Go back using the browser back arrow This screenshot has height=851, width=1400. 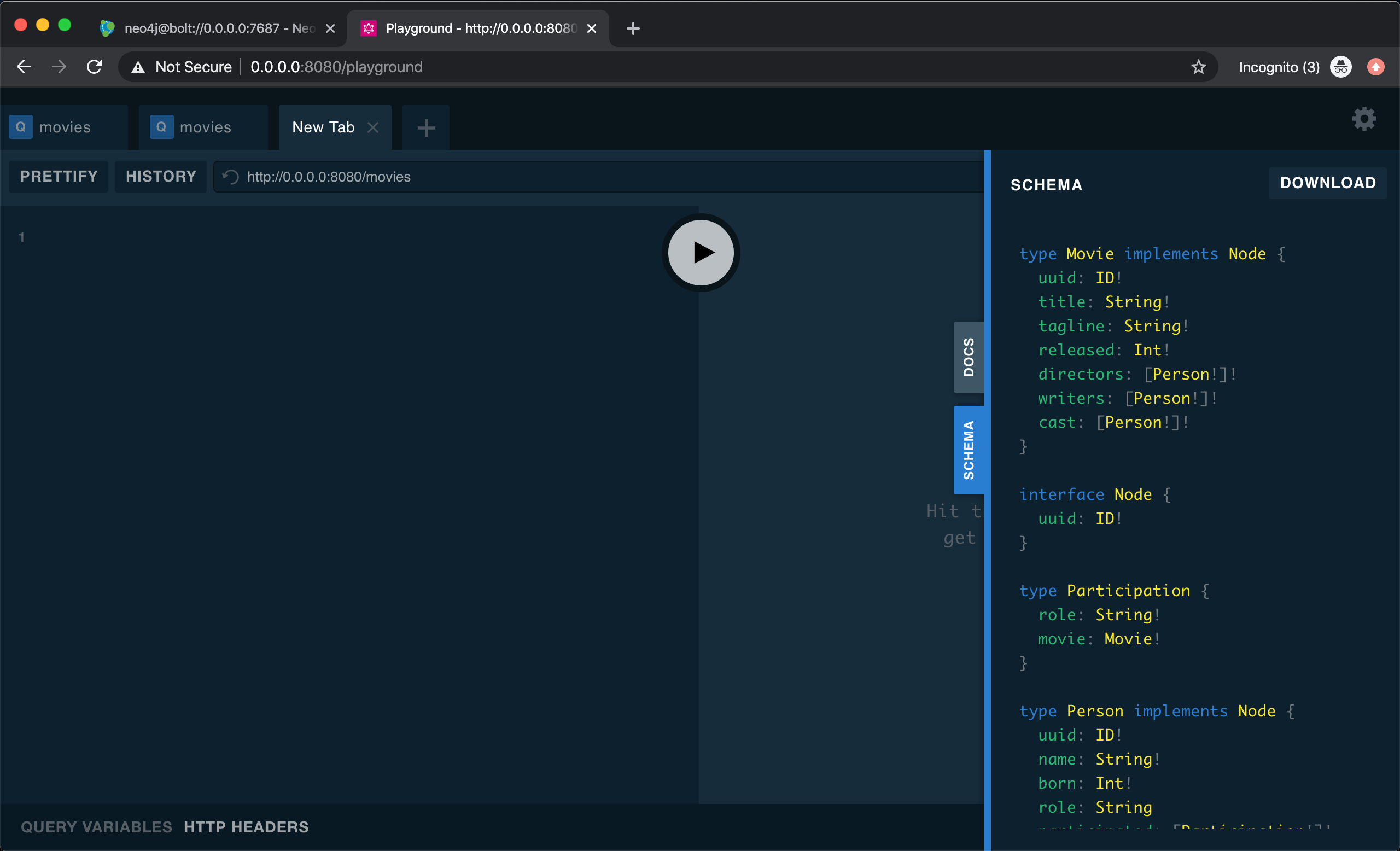[24, 67]
